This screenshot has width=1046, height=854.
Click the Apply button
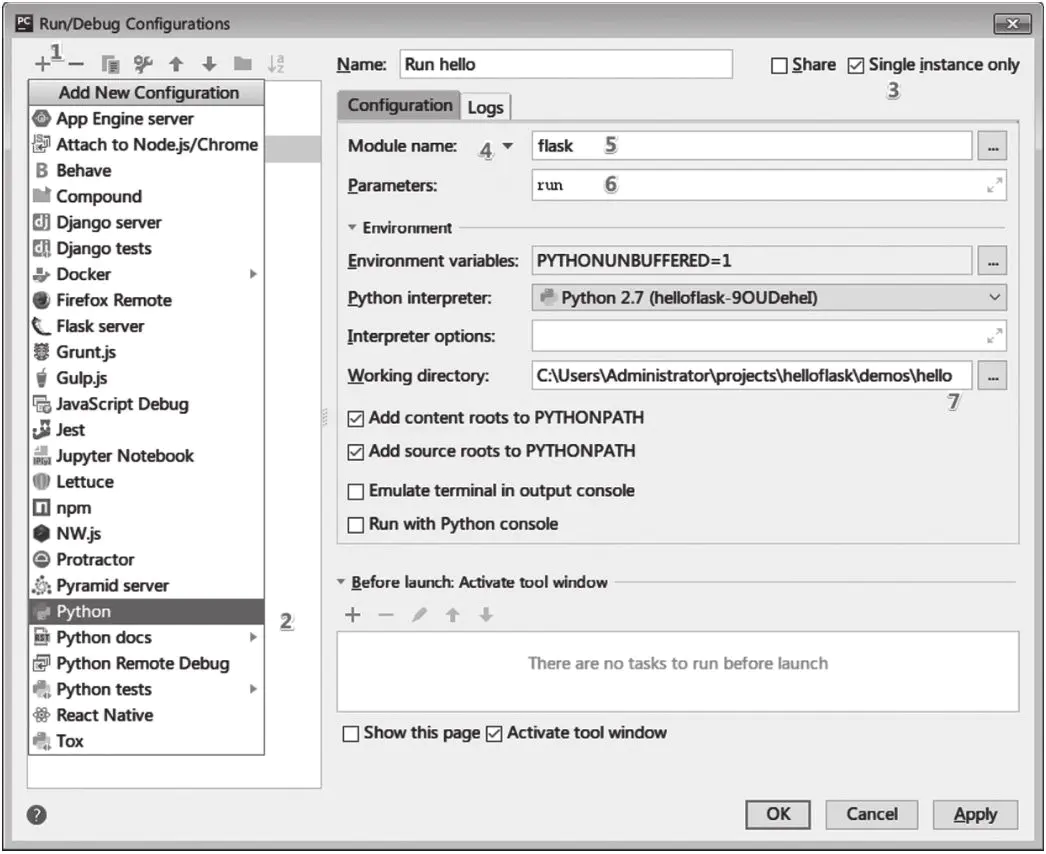(974, 814)
